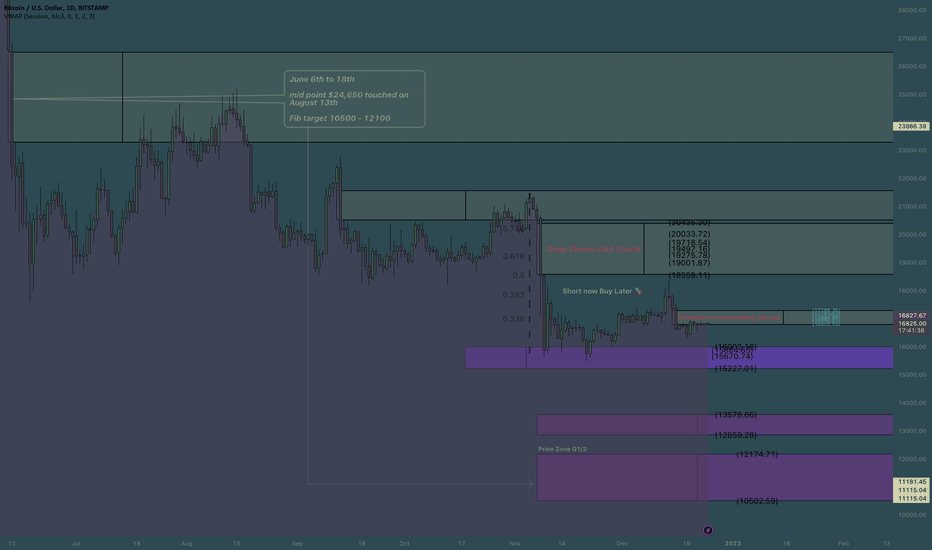The height and width of the screenshot is (550, 932).
Task: Select the 0.618 Fibonacci level label
Action: (514, 256)
